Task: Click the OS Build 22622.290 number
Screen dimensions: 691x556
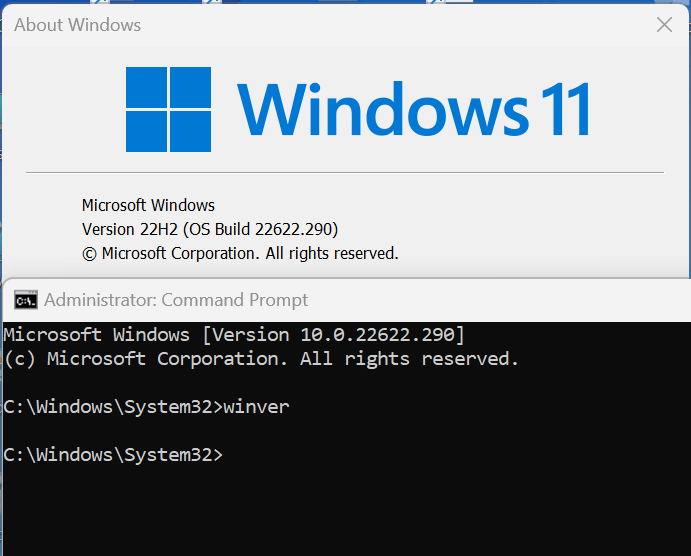Action: tap(261, 230)
